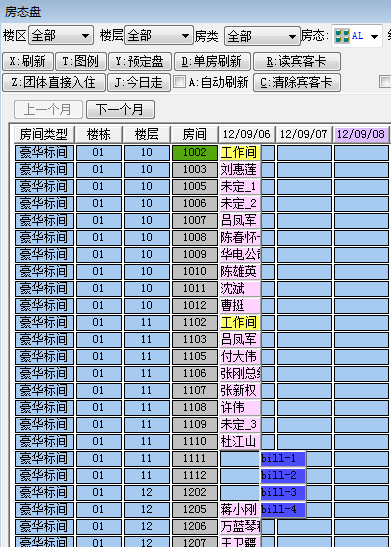Screen dimensions: 391x547
Task: Enable the A:自动刷新 checkbox
Action: pos(179,82)
